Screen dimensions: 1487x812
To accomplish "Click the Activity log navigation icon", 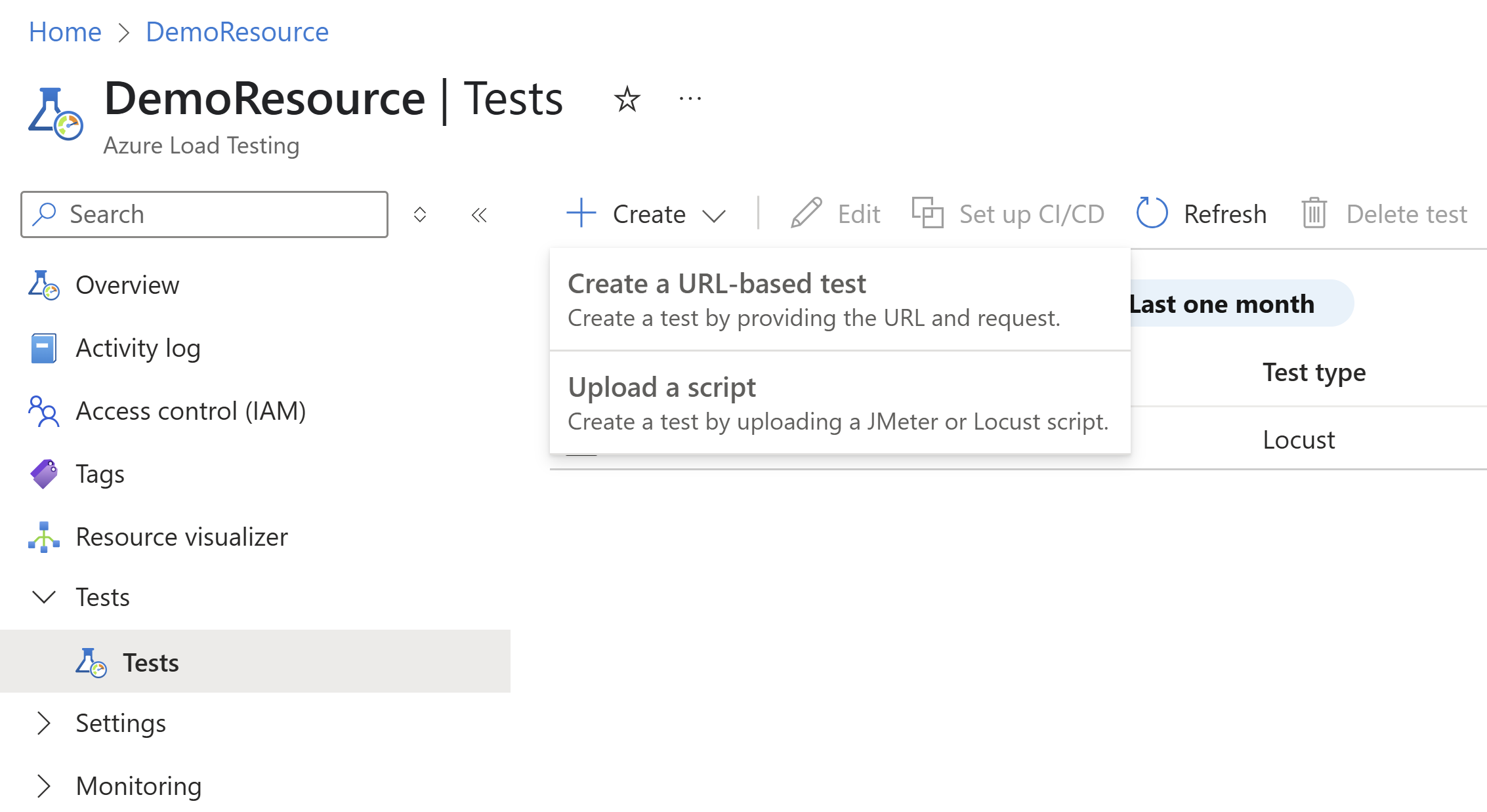I will (43, 347).
